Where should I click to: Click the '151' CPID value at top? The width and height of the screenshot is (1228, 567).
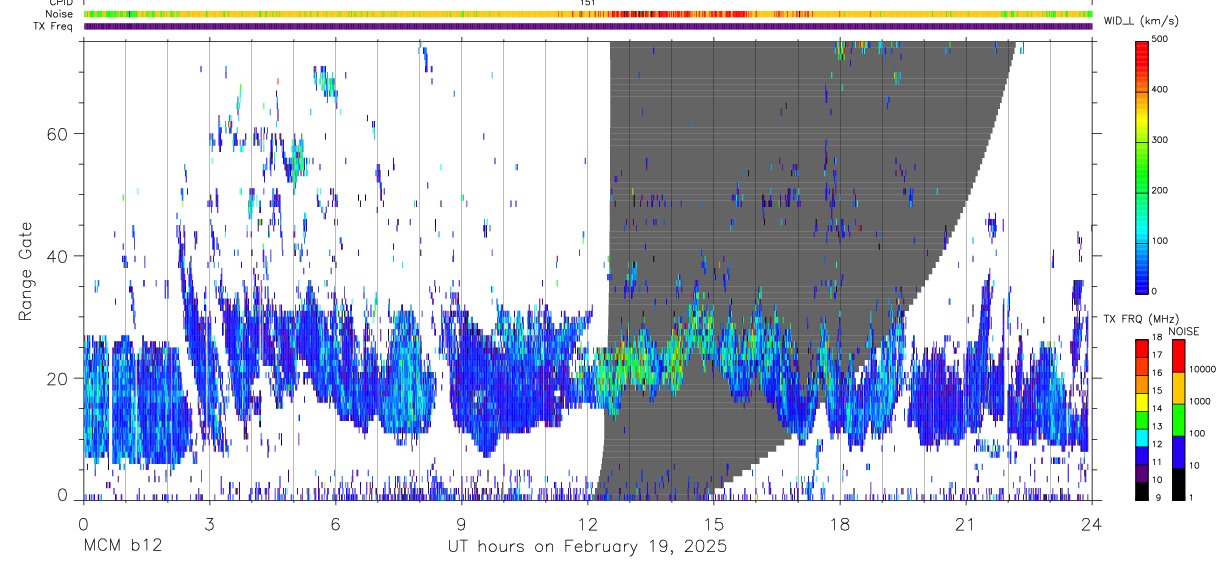(588, 3)
